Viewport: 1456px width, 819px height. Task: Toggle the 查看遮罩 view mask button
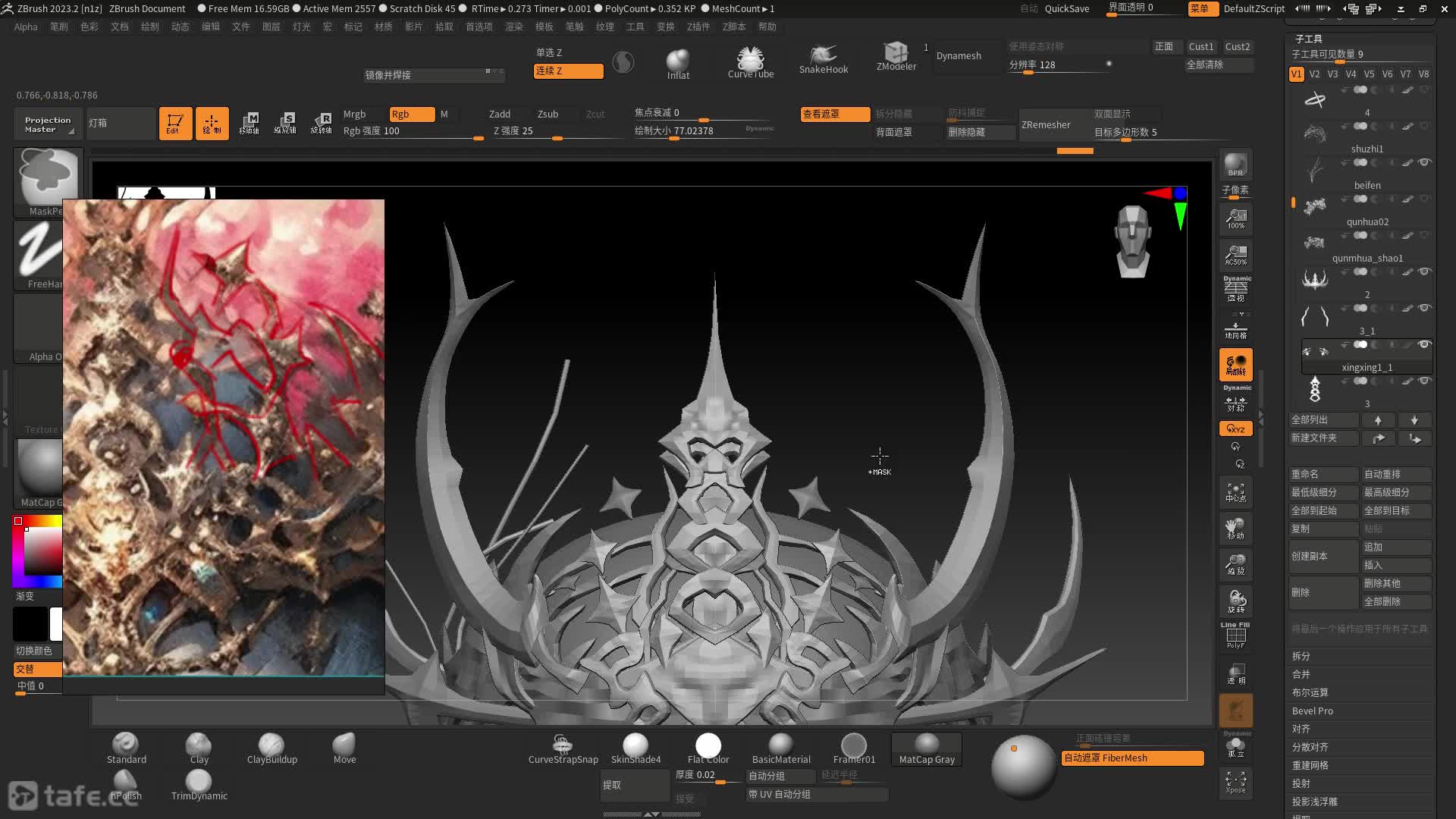coord(835,115)
